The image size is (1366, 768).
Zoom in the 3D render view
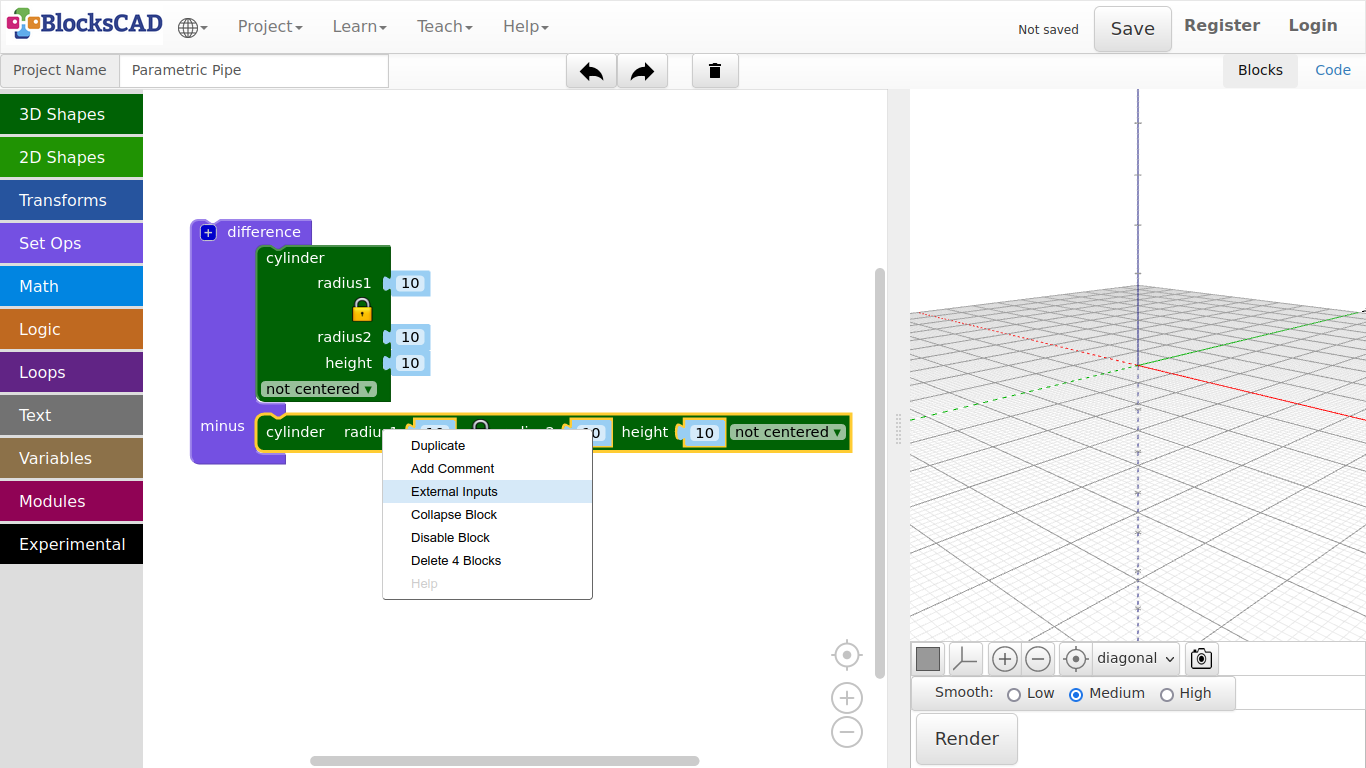tap(1004, 659)
